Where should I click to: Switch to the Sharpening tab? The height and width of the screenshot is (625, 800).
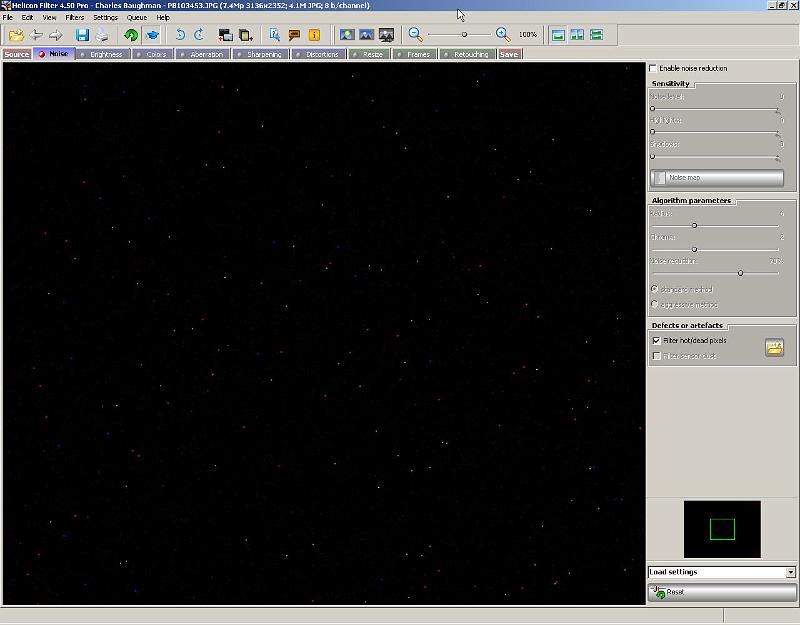[263, 54]
